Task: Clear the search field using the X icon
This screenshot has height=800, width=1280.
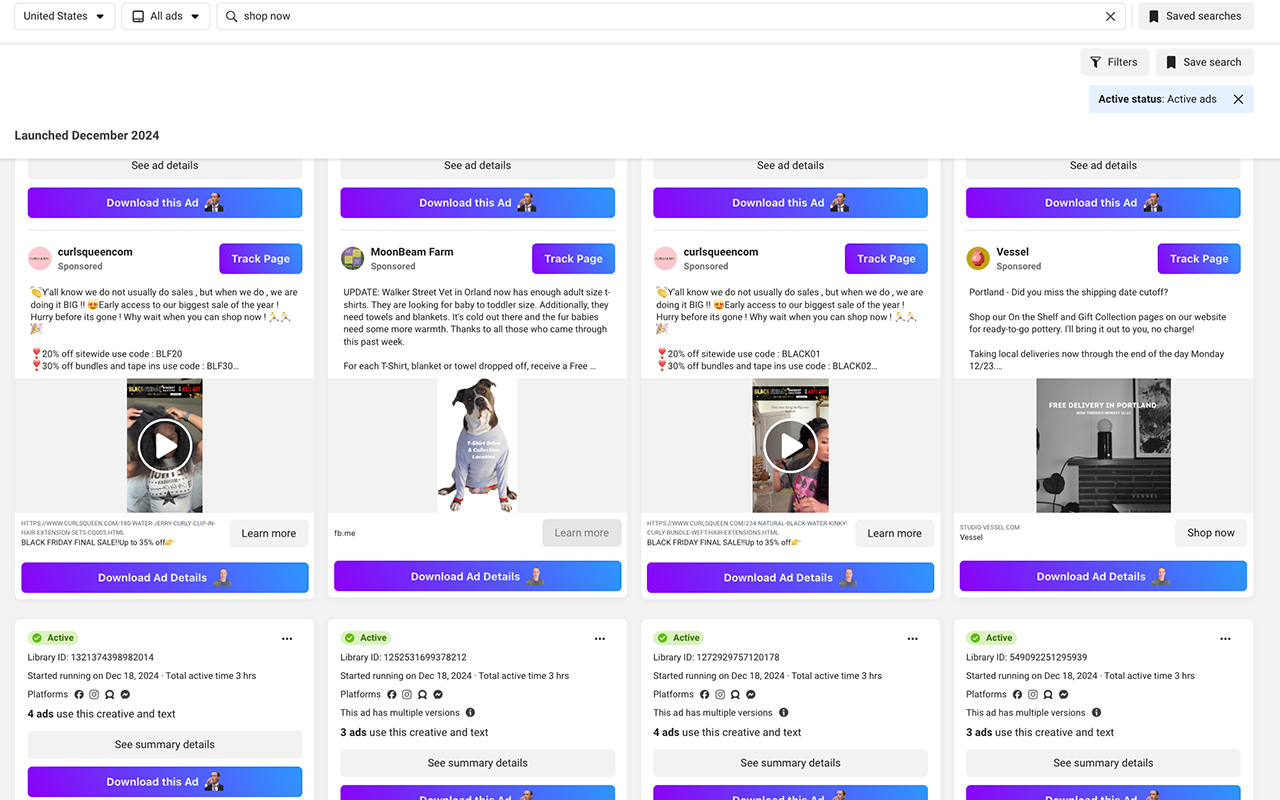Action: (x=1110, y=16)
